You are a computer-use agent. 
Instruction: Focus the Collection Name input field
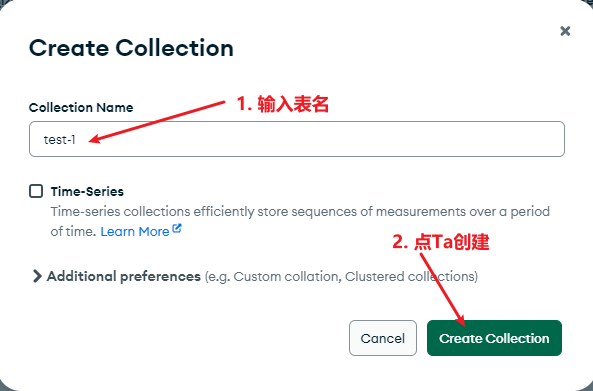pyautogui.click(x=297, y=139)
